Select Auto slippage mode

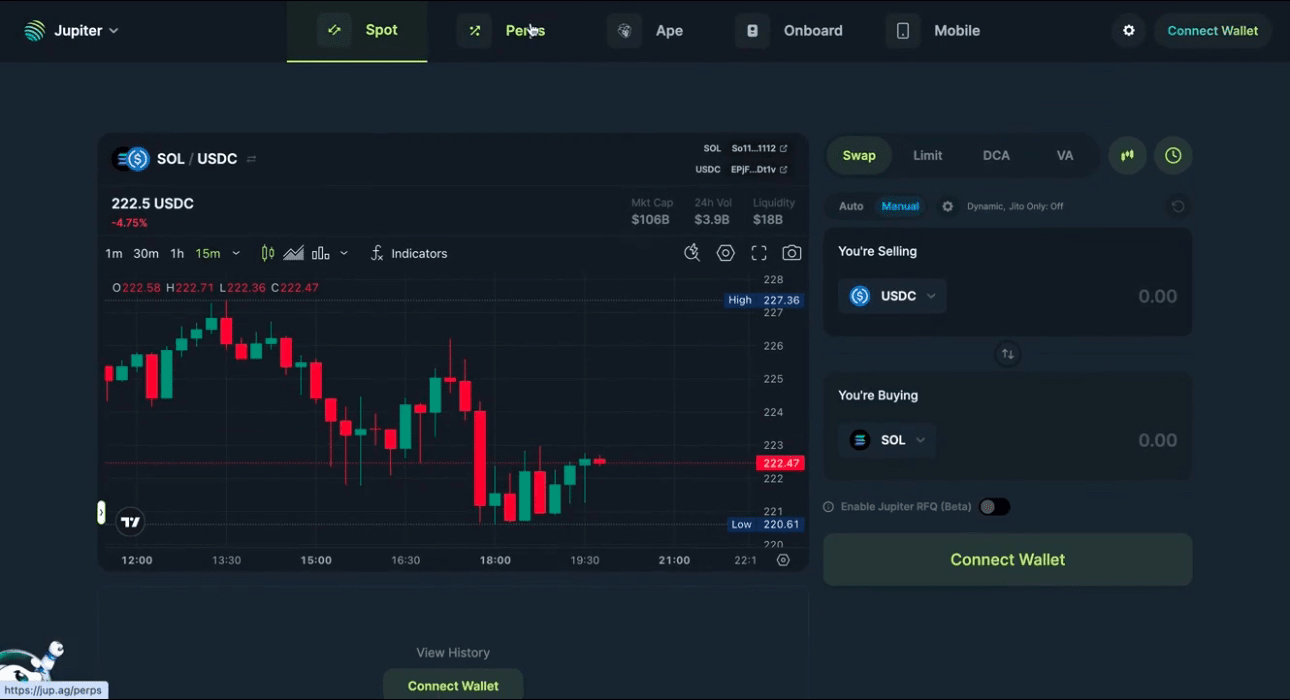(x=851, y=207)
